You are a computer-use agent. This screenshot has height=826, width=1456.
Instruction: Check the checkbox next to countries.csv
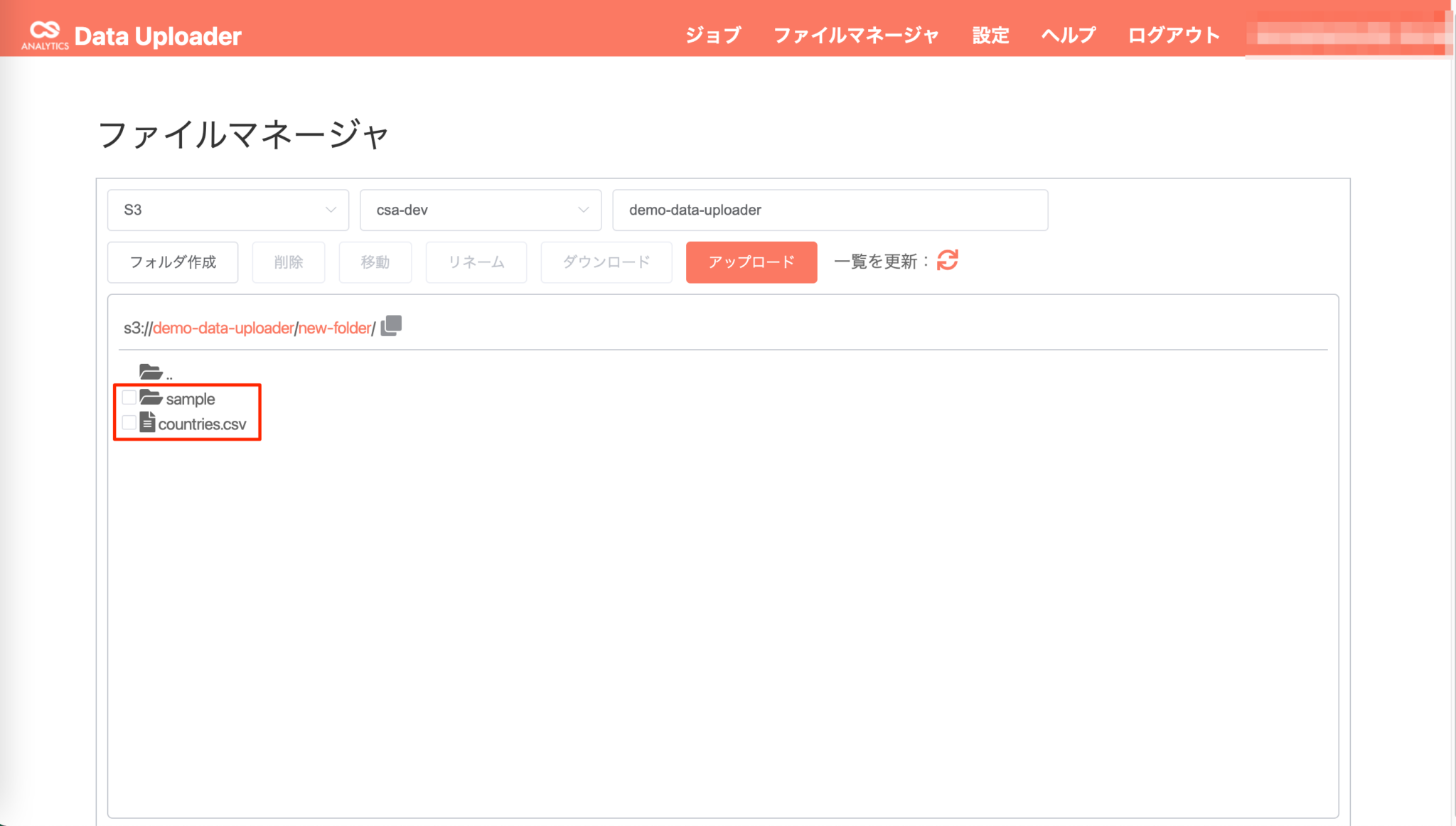pos(128,422)
